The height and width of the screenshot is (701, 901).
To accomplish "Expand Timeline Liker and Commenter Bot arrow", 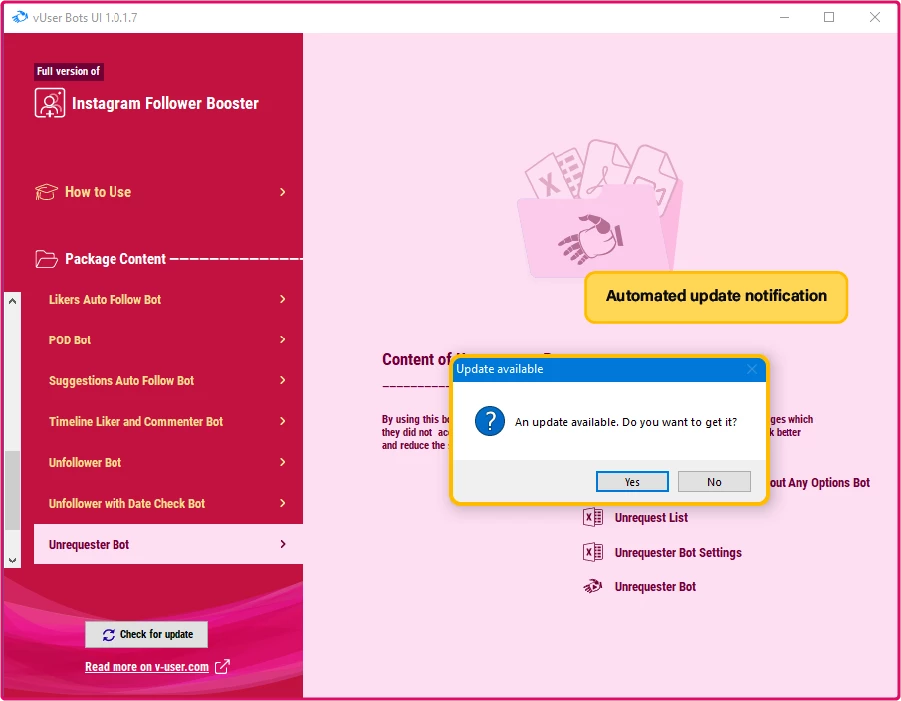I will pyautogui.click(x=283, y=421).
